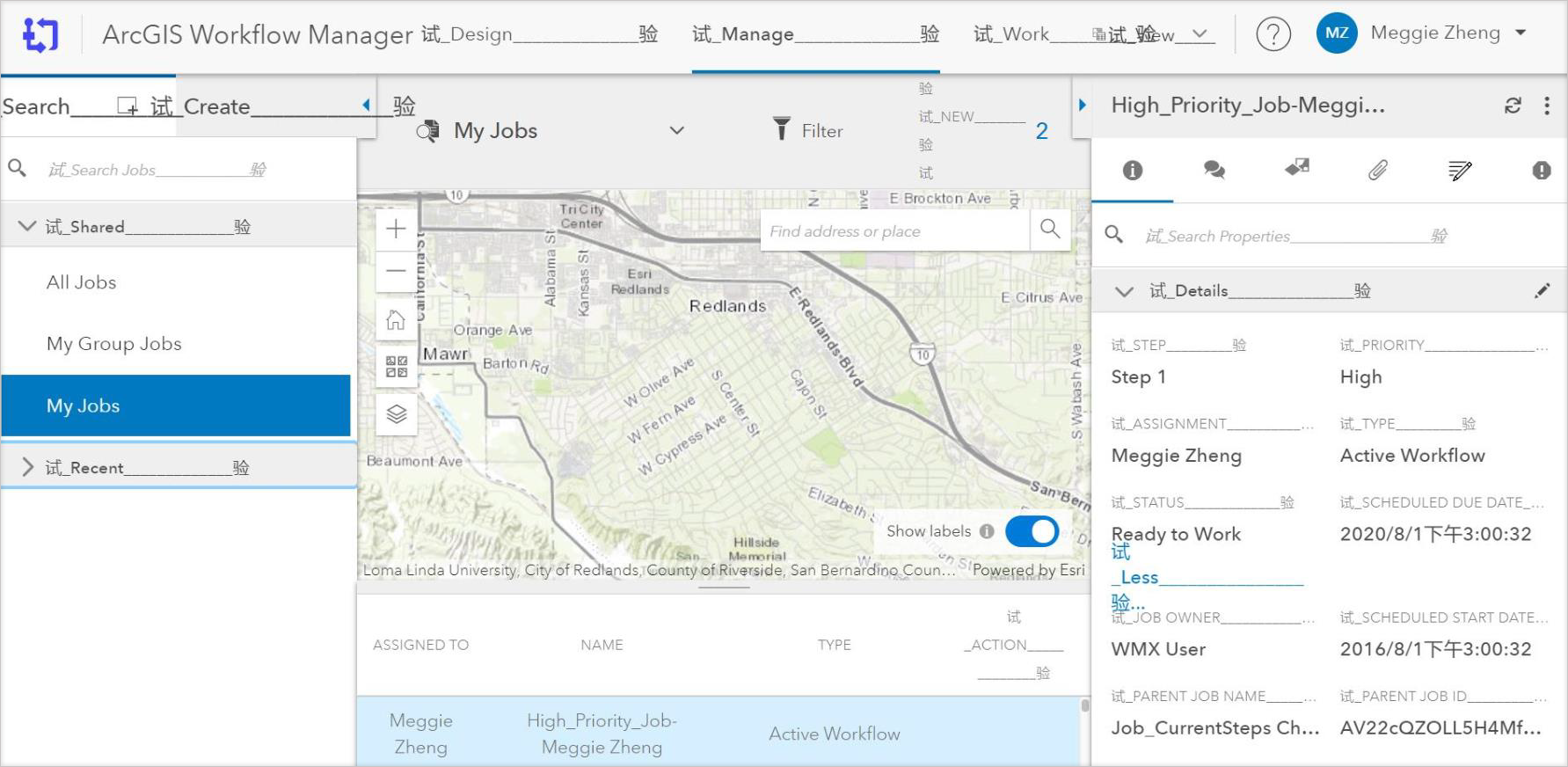Zoom in on the map

(396, 230)
